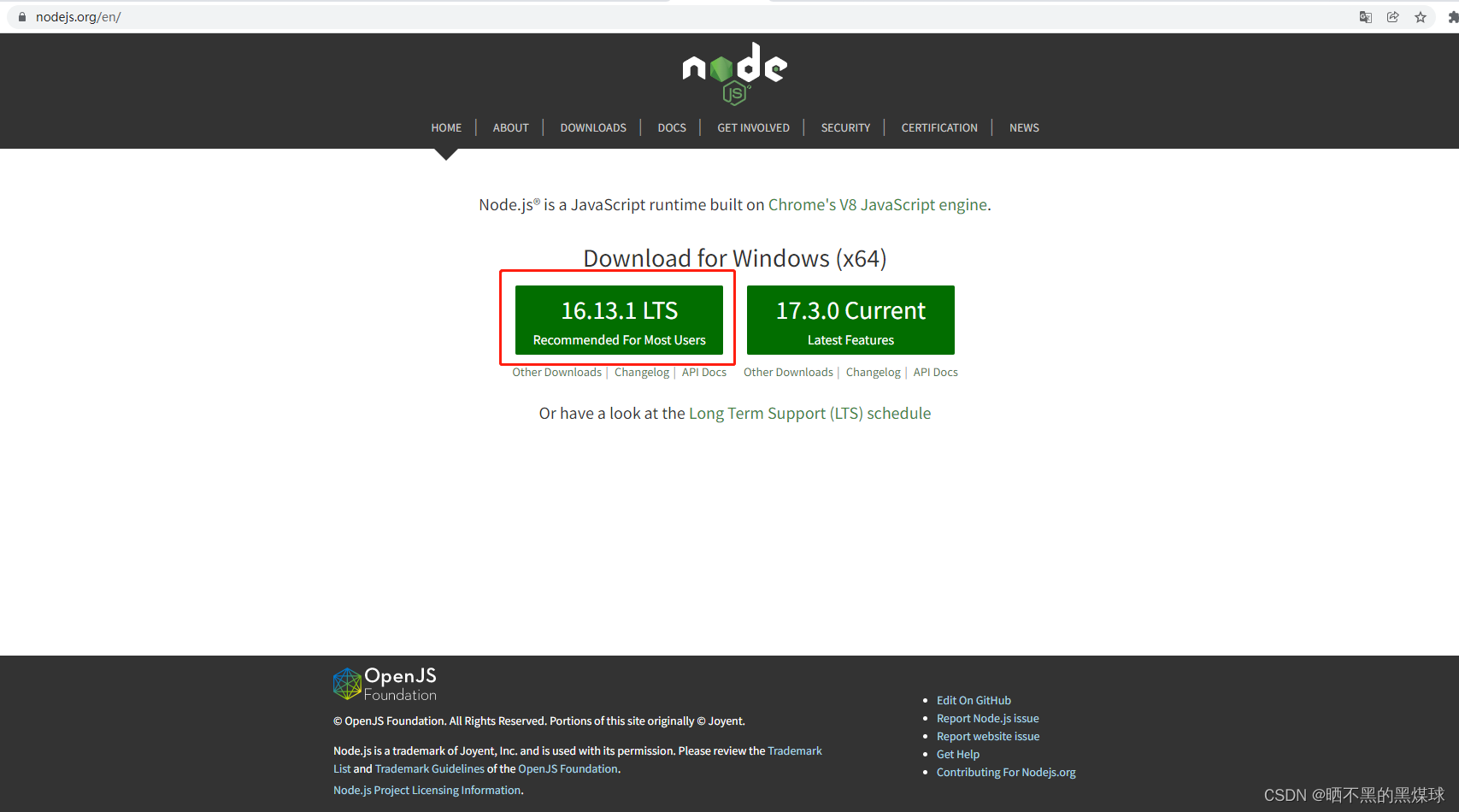Follow the OpenJS Foundation text link
1459x812 pixels.
[x=568, y=768]
